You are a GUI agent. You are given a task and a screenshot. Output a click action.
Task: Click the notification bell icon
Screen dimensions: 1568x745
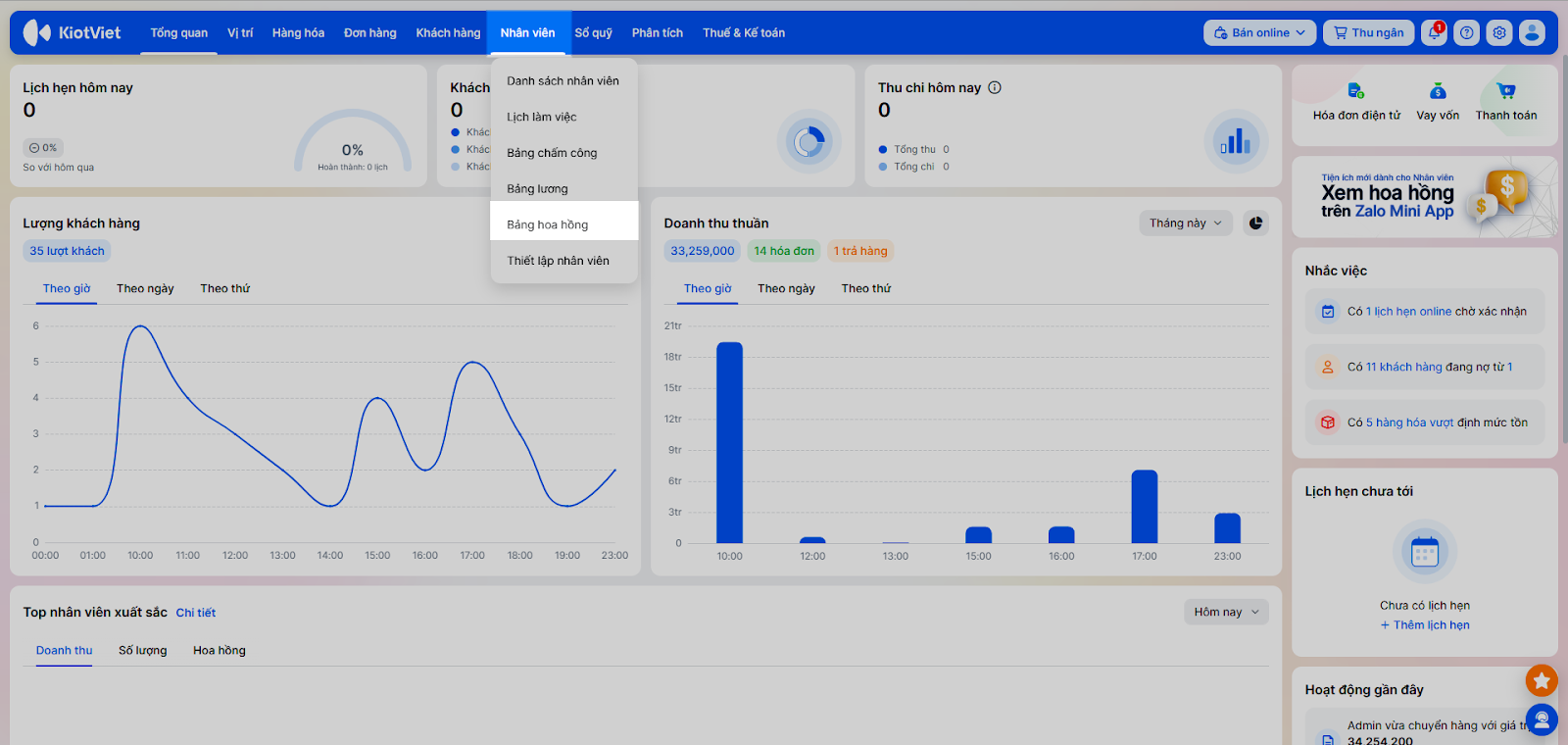pyautogui.click(x=1434, y=32)
